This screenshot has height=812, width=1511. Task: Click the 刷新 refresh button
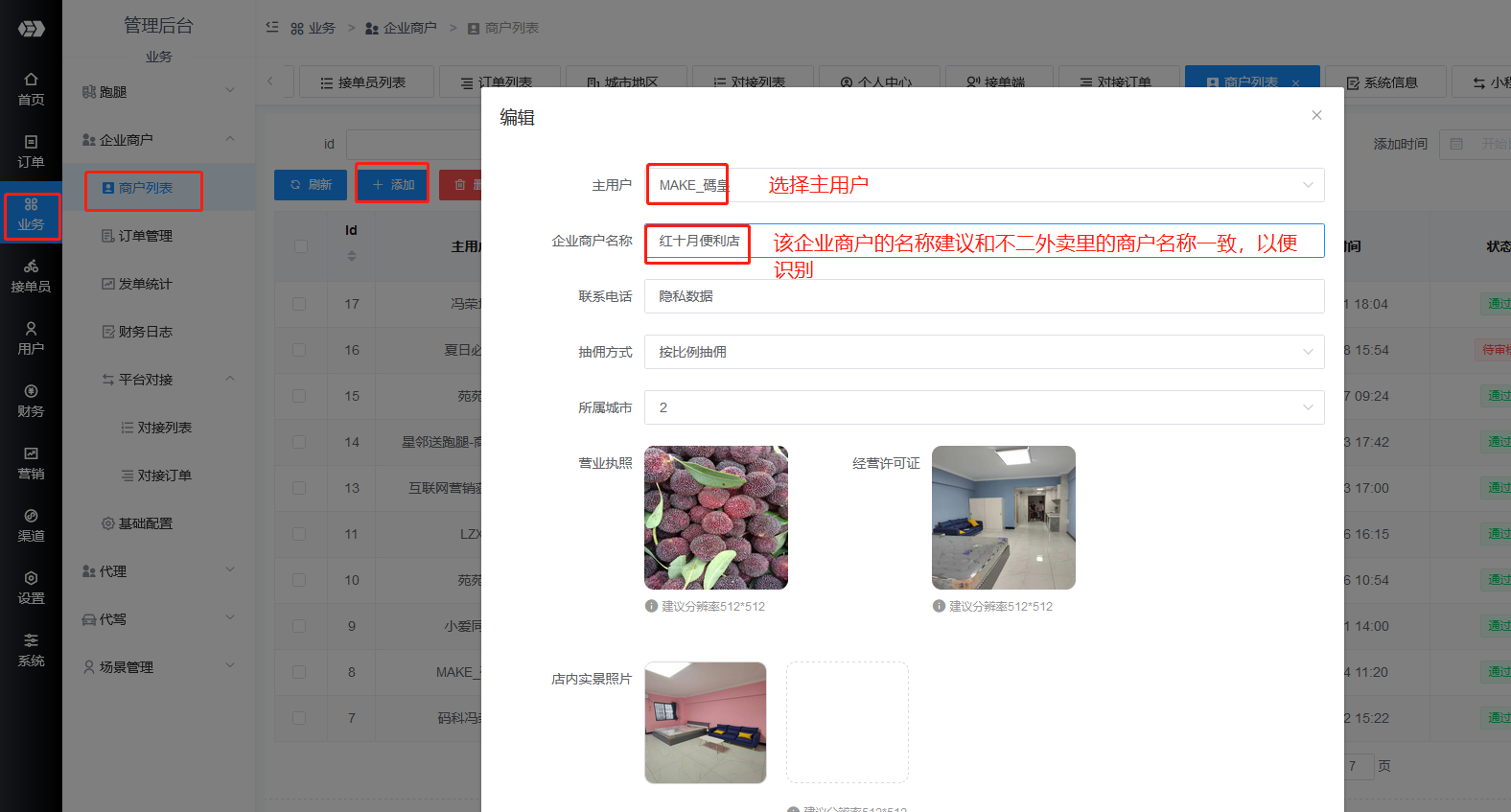(311, 185)
